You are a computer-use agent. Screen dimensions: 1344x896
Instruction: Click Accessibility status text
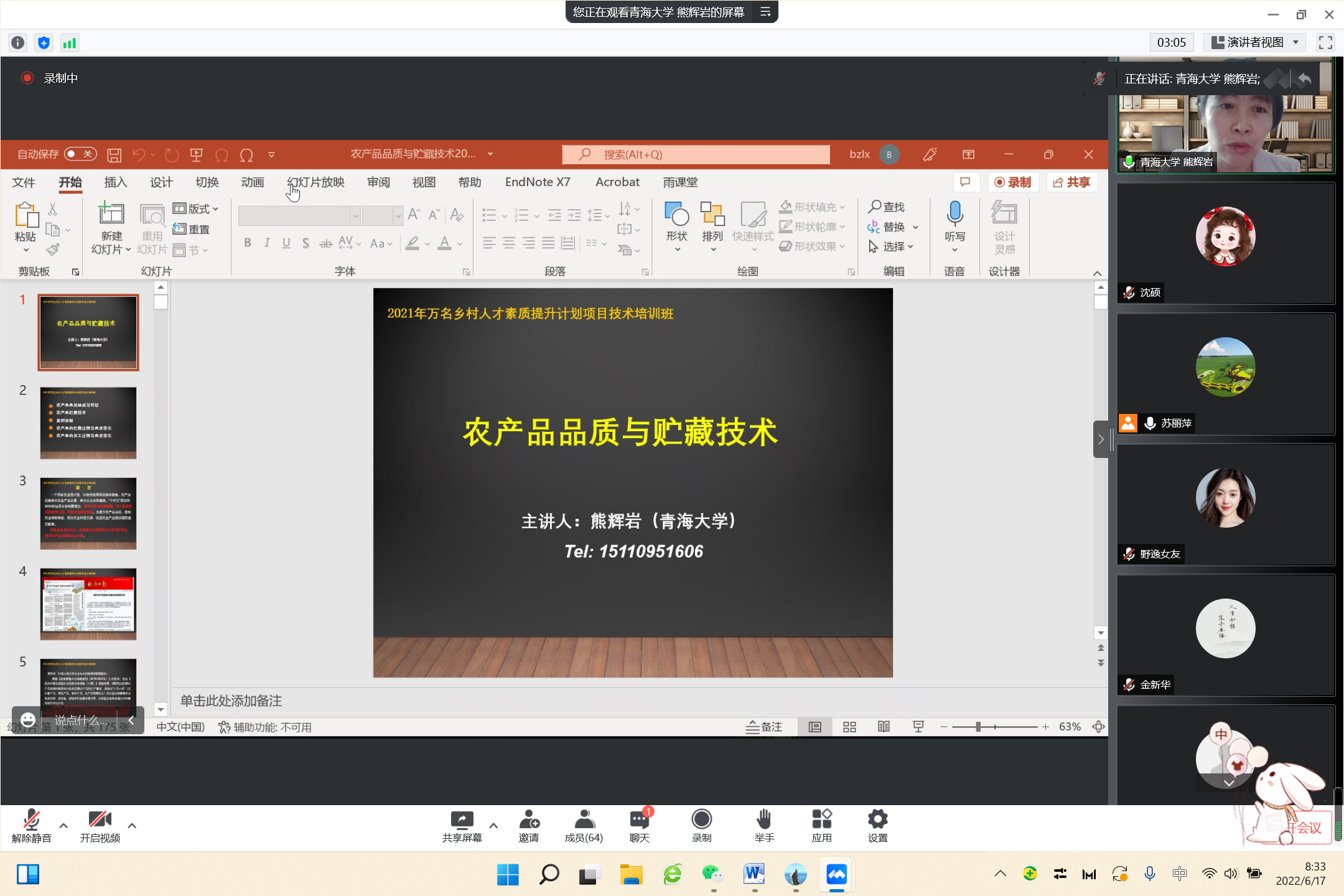[265, 727]
